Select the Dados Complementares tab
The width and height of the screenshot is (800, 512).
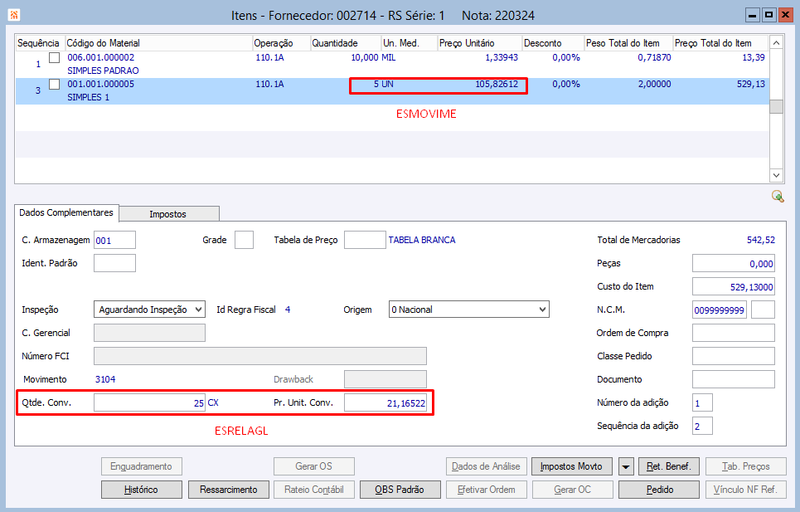coord(66,213)
